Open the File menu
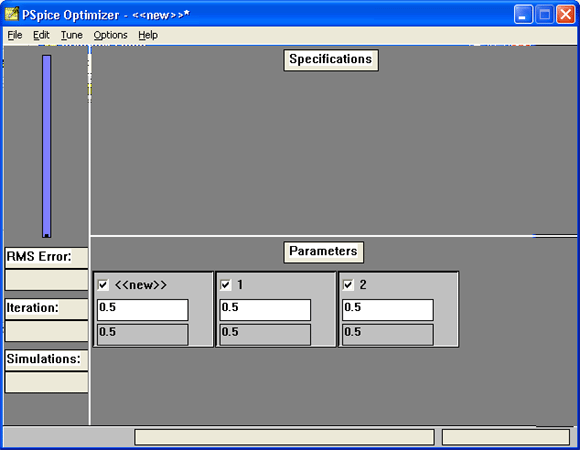 (x=15, y=35)
